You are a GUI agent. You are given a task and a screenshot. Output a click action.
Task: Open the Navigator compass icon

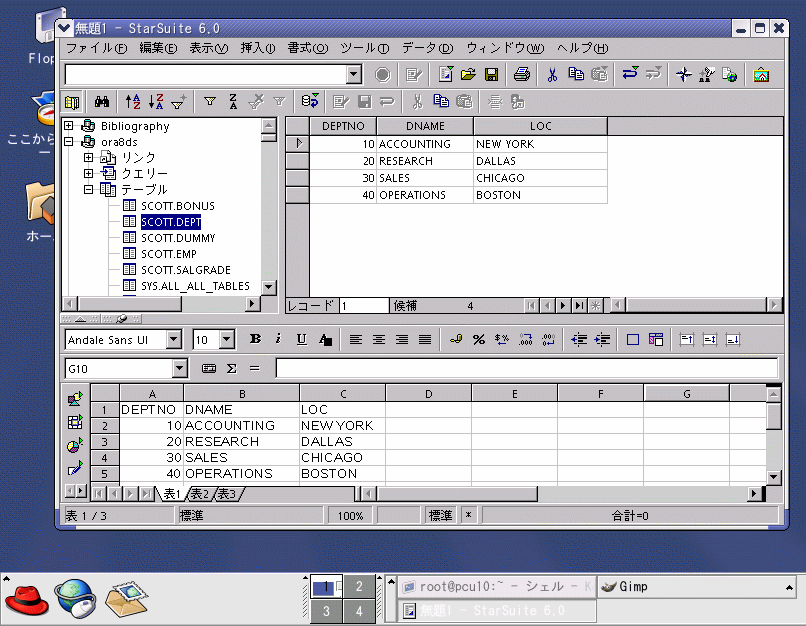[684, 75]
